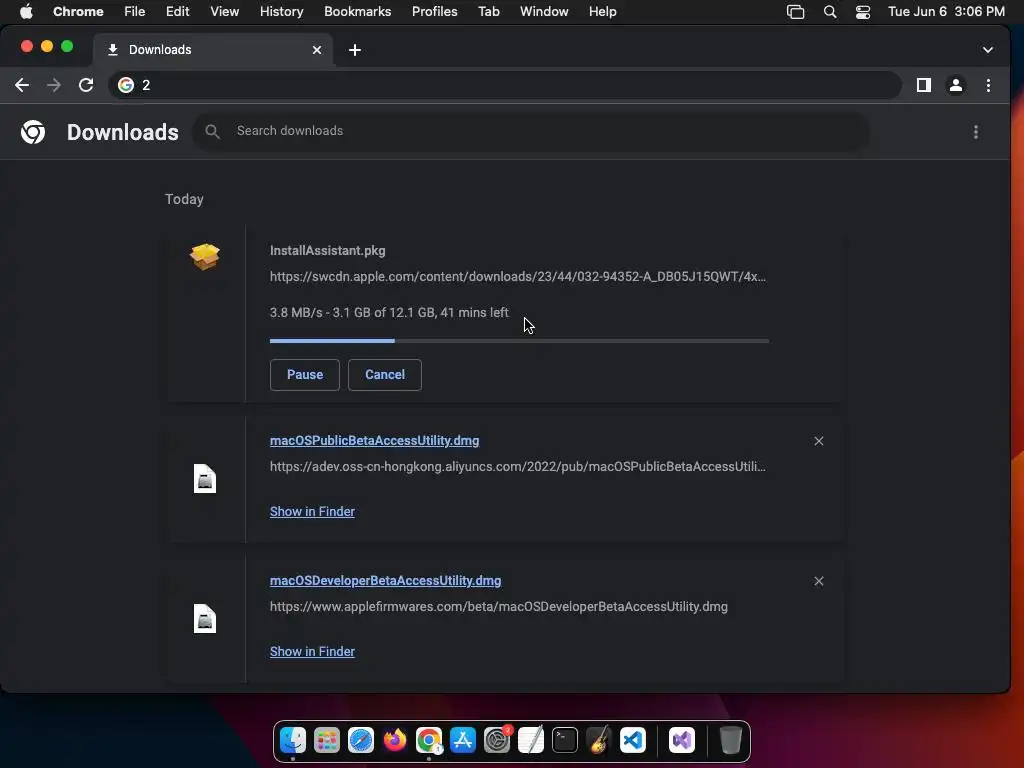The image size is (1024, 768).
Task: Open the View menu
Action: (x=224, y=12)
